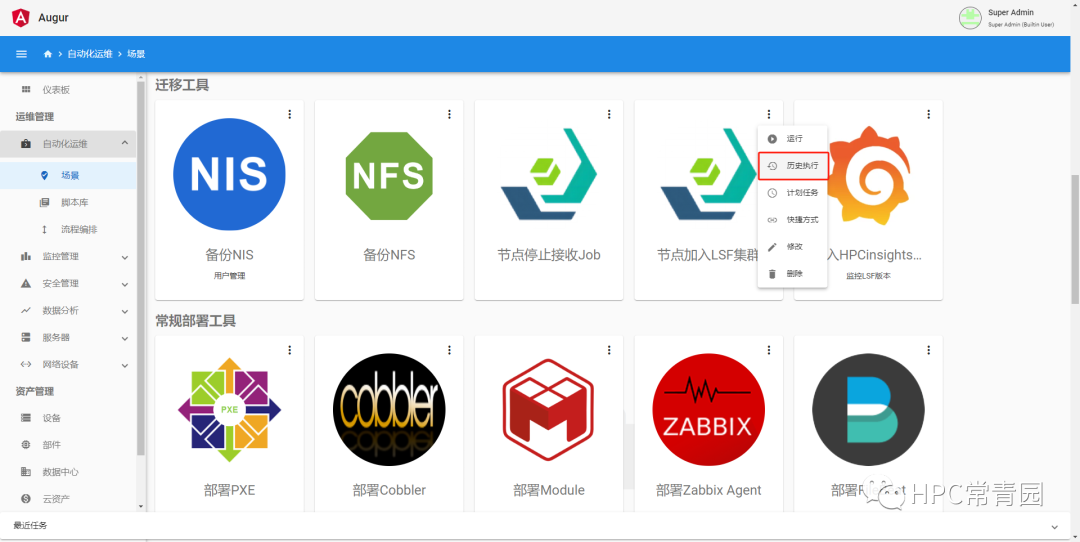Open the three-dot menu on 部署Module card
This screenshot has width=1080, height=542.
(x=609, y=350)
